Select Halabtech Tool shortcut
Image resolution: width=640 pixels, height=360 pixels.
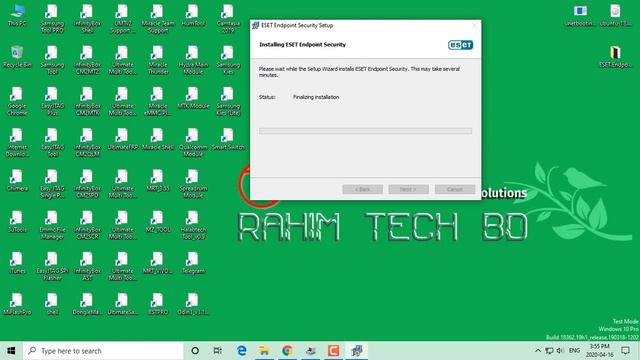tap(193, 225)
